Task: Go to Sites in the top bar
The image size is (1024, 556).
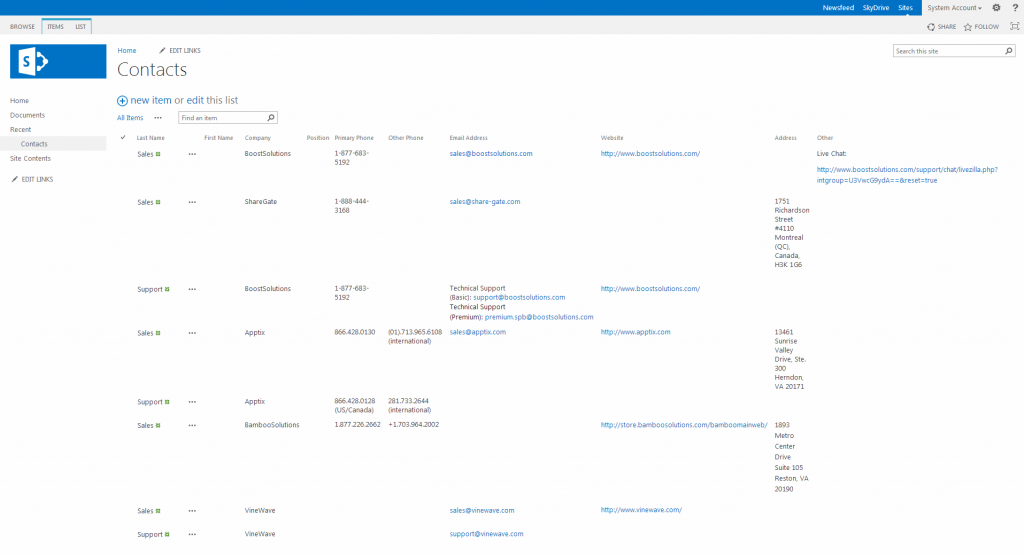Action: tap(905, 8)
